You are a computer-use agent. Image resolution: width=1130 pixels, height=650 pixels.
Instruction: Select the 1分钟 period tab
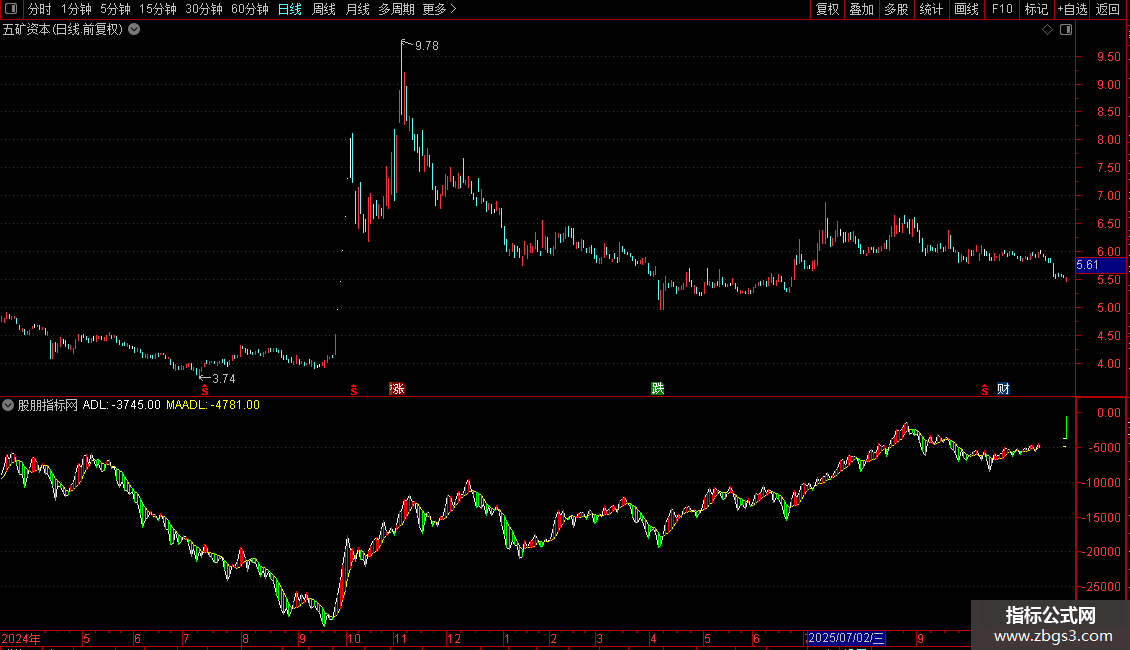click(76, 9)
